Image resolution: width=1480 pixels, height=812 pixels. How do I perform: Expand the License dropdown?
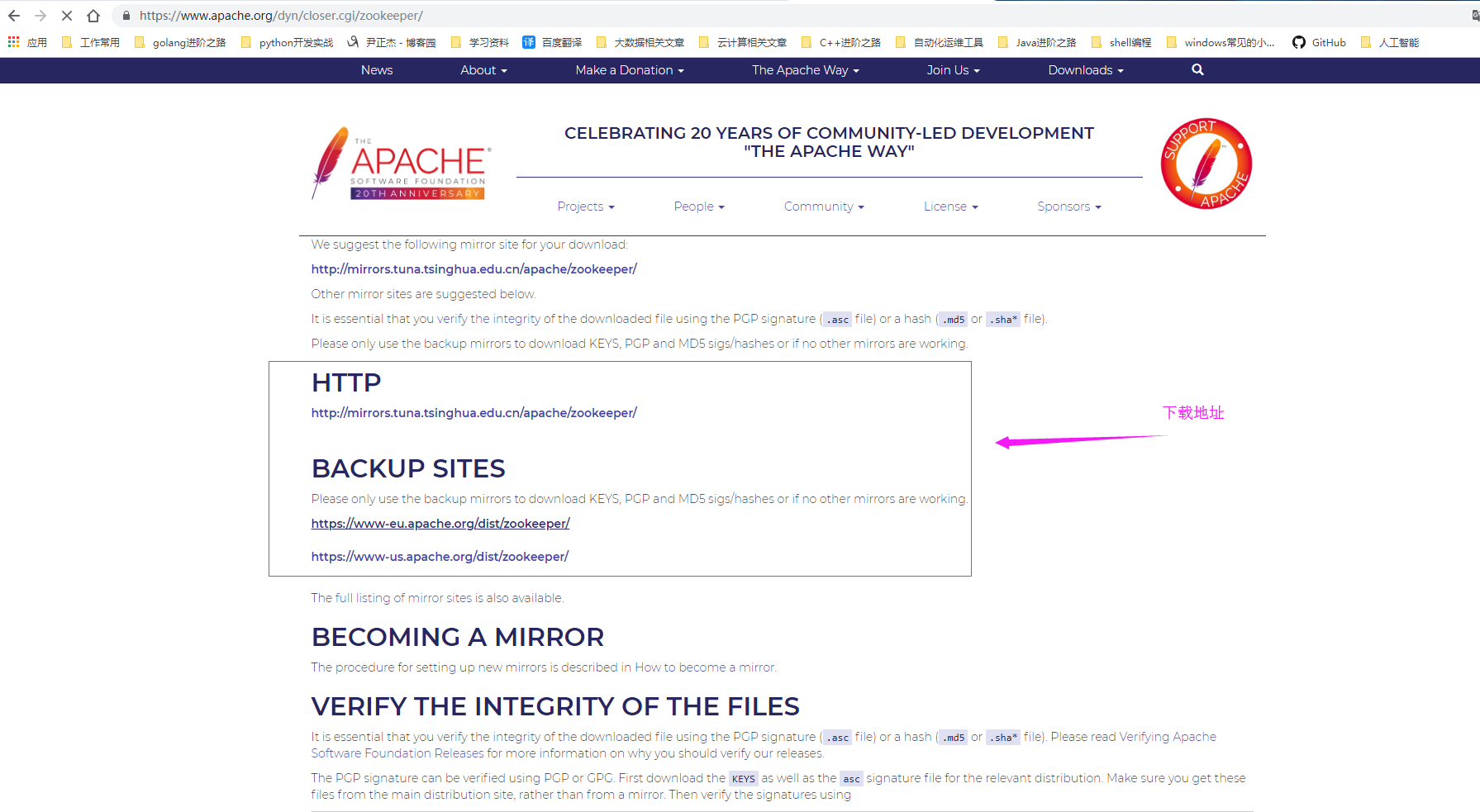[951, 207]
